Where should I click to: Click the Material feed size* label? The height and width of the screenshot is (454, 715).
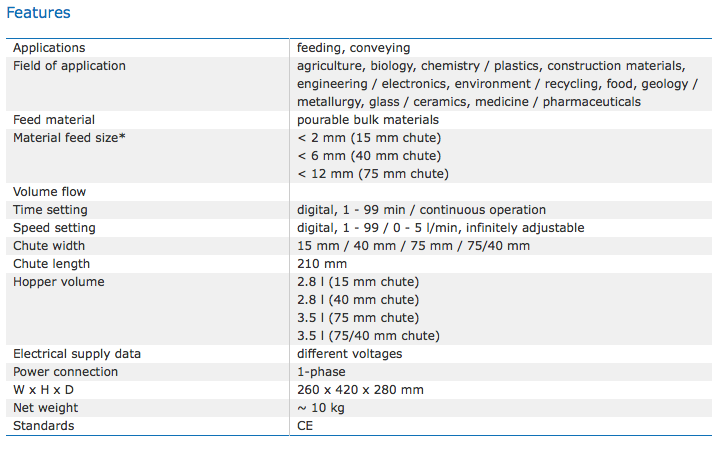tap(69, 138)
